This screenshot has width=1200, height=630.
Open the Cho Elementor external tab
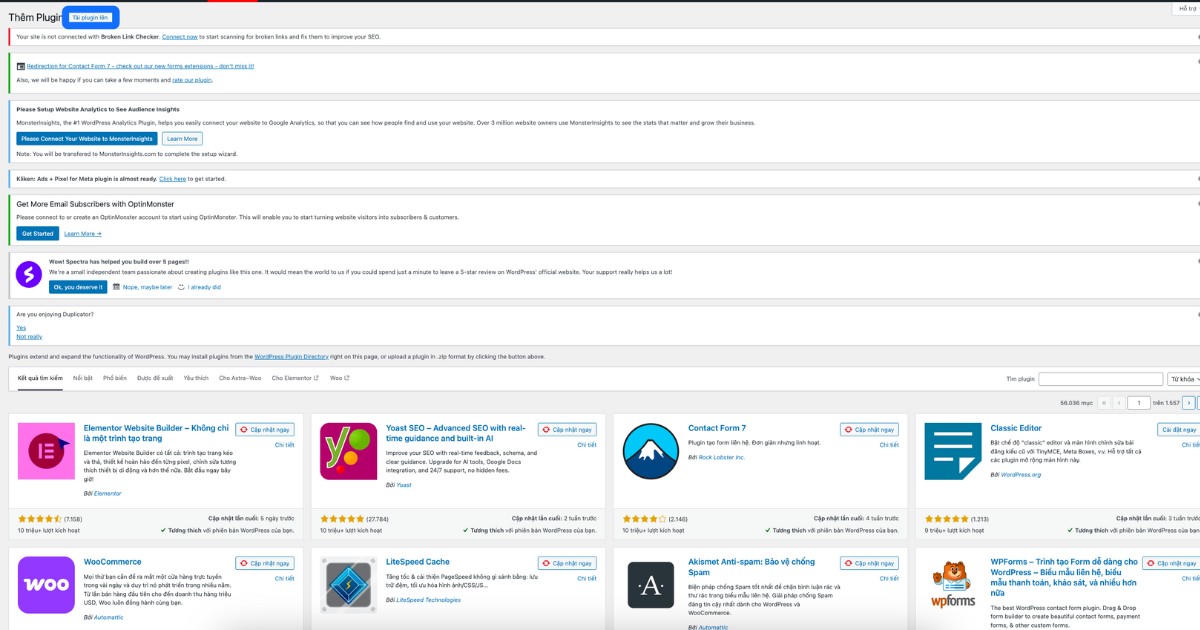295,378
